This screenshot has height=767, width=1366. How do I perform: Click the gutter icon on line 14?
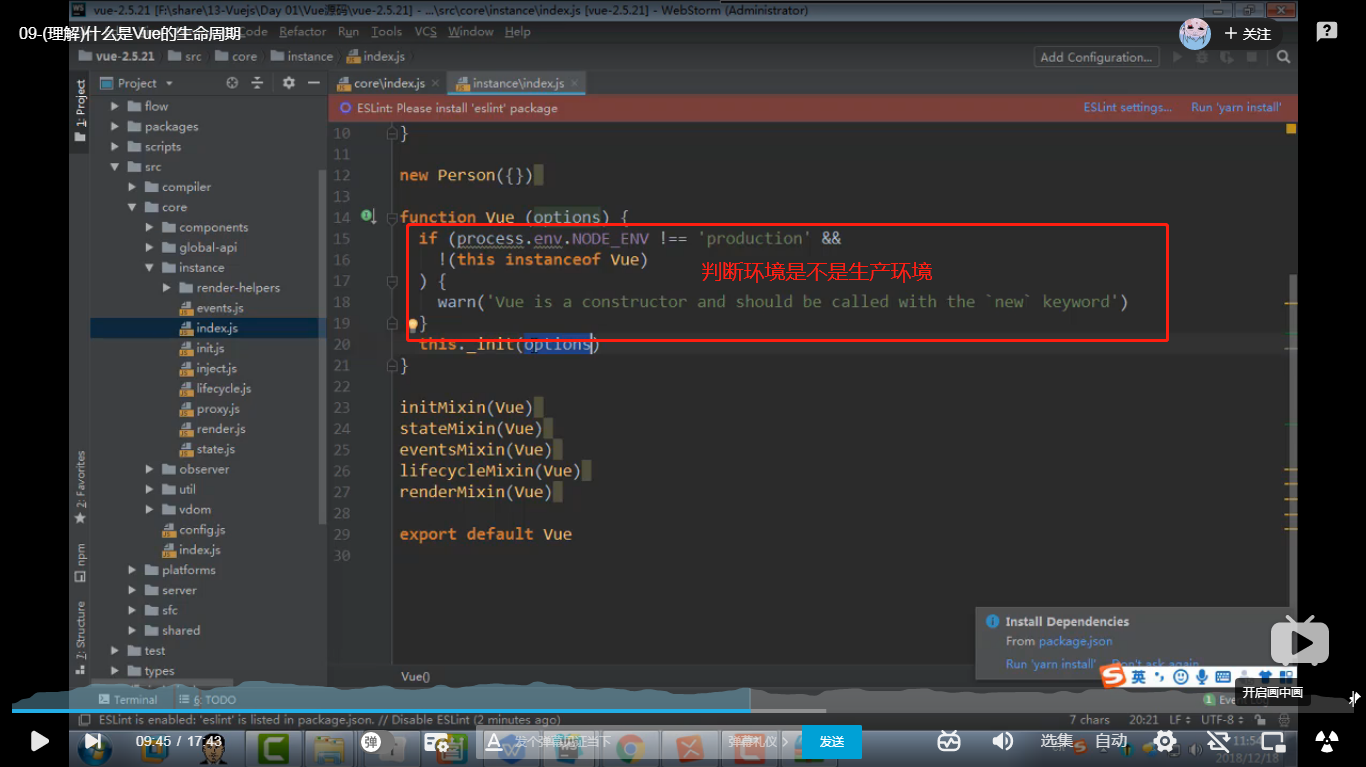(x=367, y=216)
